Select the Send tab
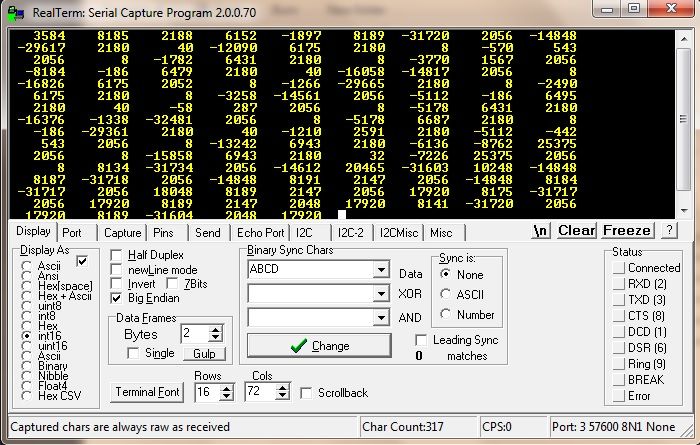700x445 pixels. (x=208, y=233)
